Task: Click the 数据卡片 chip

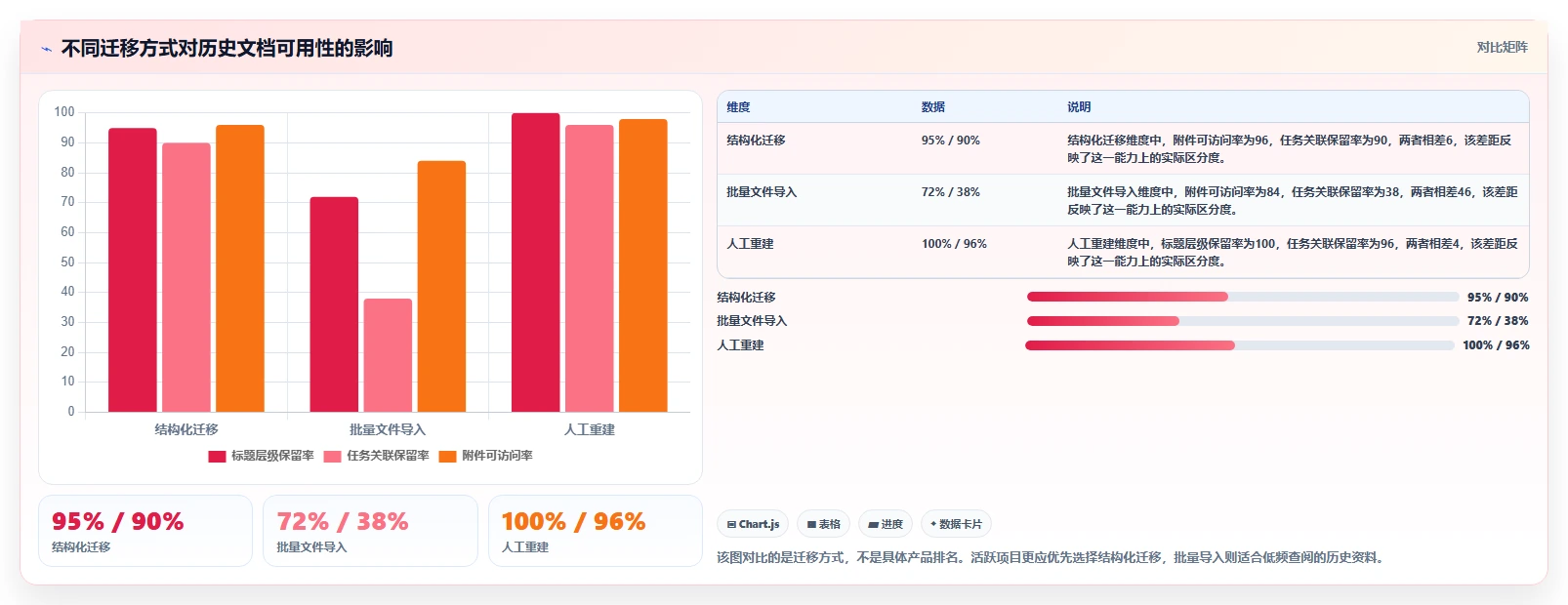Action: click(x=956, y=524)
